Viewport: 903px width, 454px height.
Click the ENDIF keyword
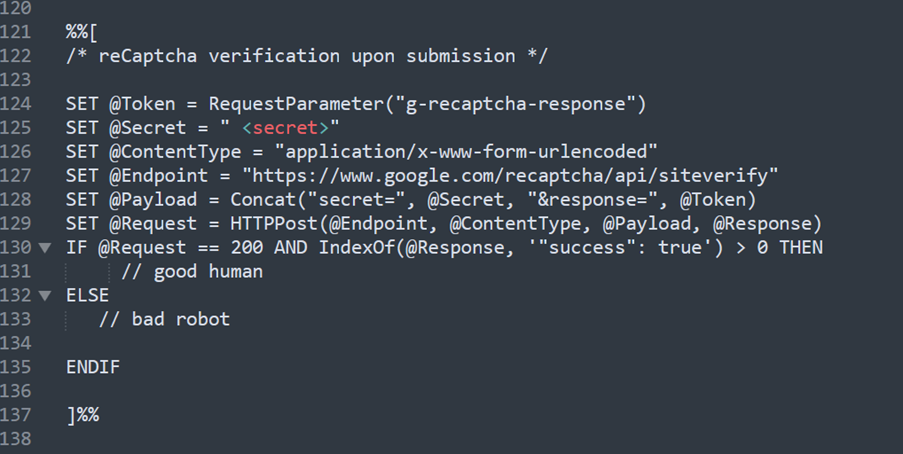pos(93,367)
